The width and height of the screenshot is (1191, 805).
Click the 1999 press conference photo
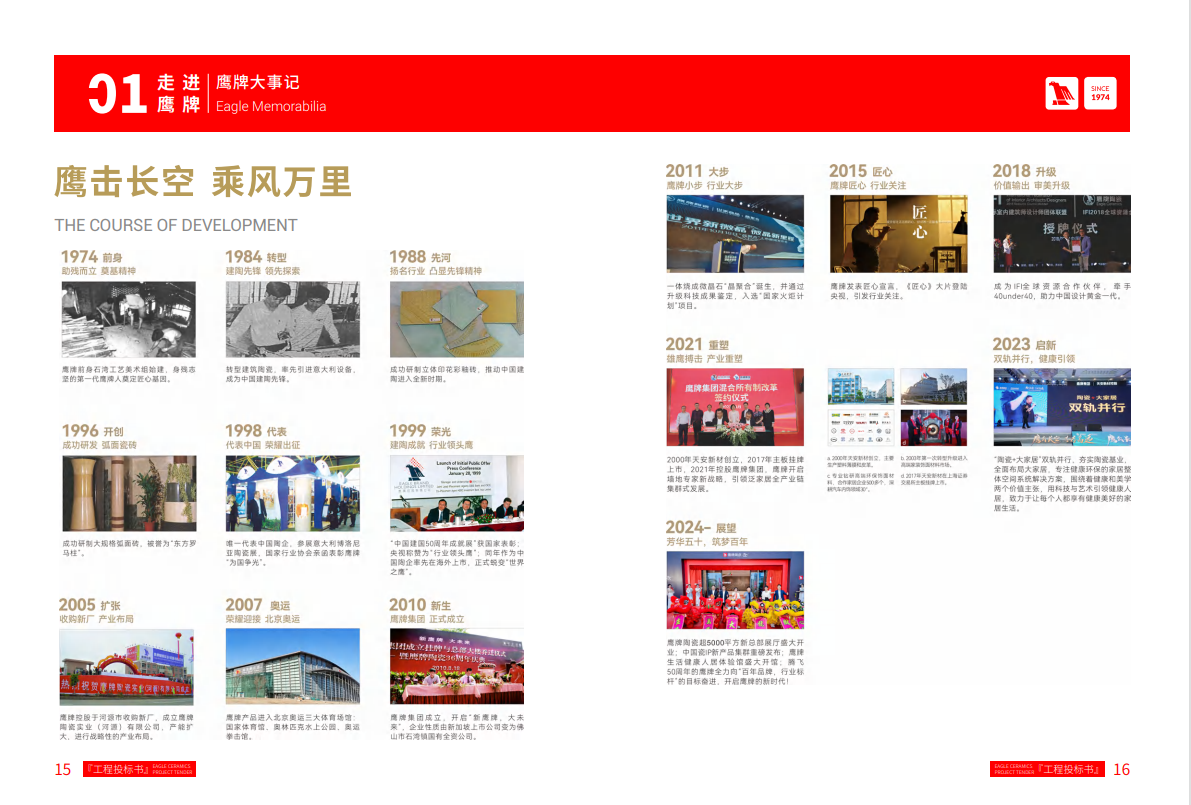(456, 492)
